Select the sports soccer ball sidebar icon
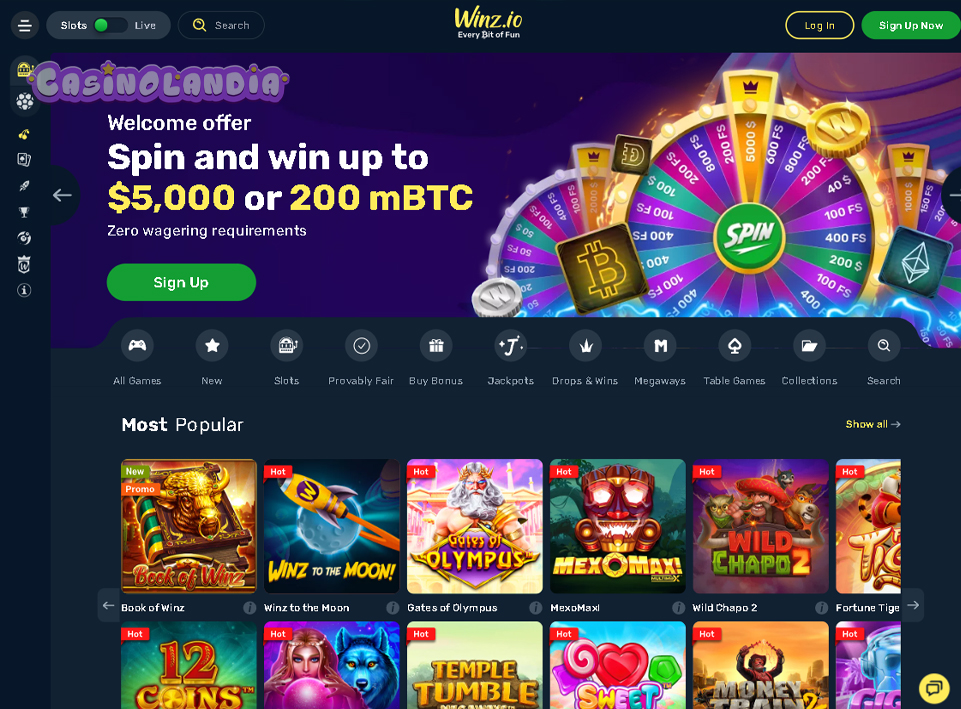This screenshot has height=709, width=961. (x=25, y=100)
